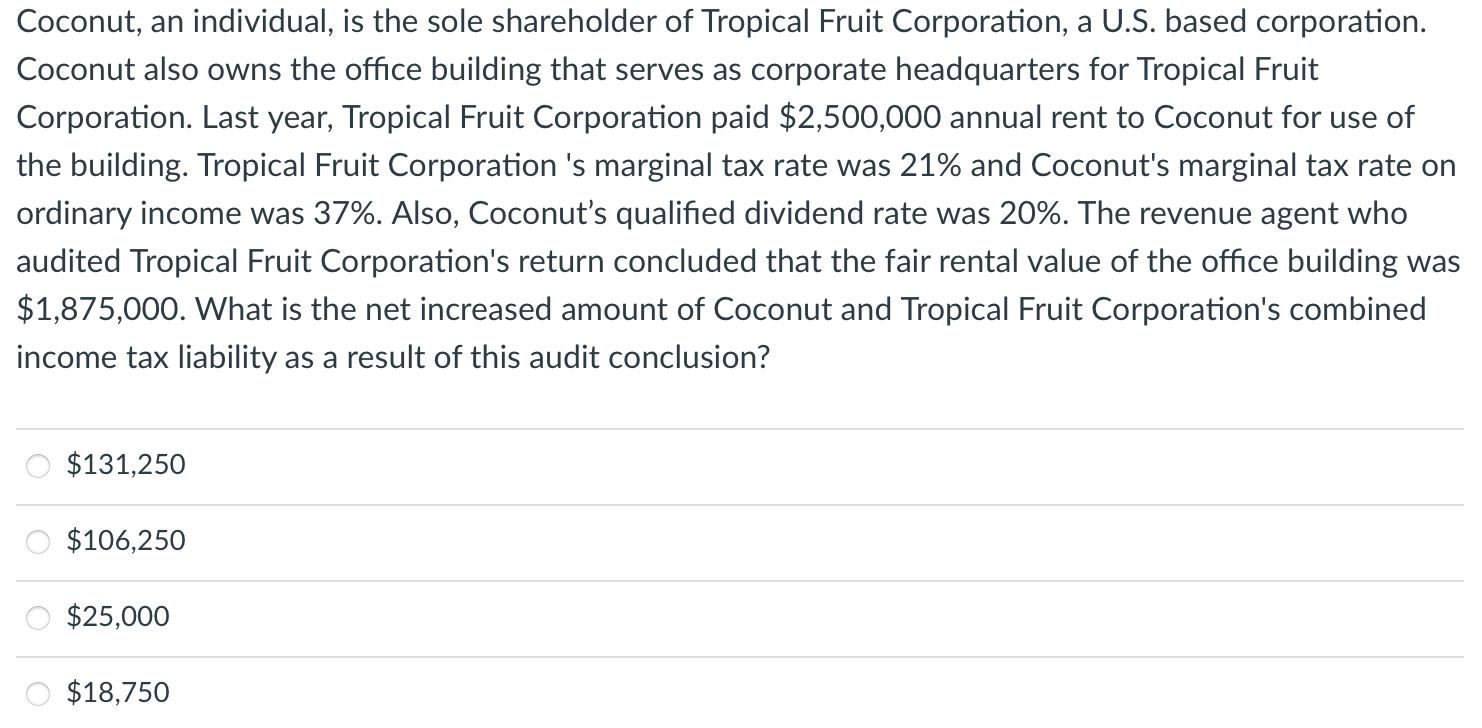Click the radio circle beside $25,000
The width and height of the screenshot is (1482, 728).
[38, 617]
